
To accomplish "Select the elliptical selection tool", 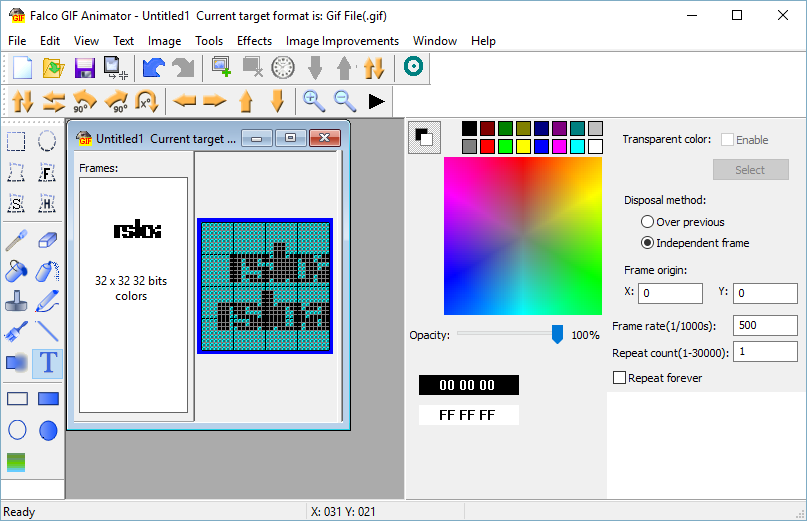I will tap(47, 141).
